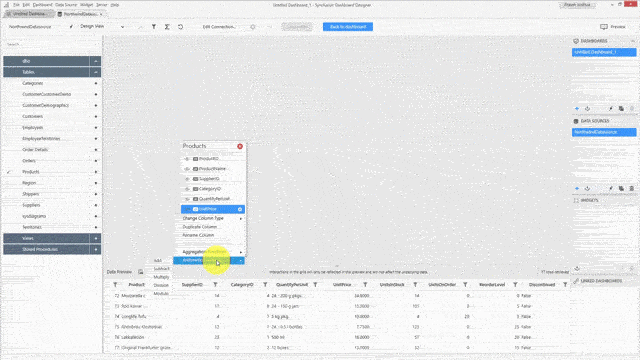Expand the Views section
Screen dimensions: 640x360
pyautogui.click(x=95, y=238)
